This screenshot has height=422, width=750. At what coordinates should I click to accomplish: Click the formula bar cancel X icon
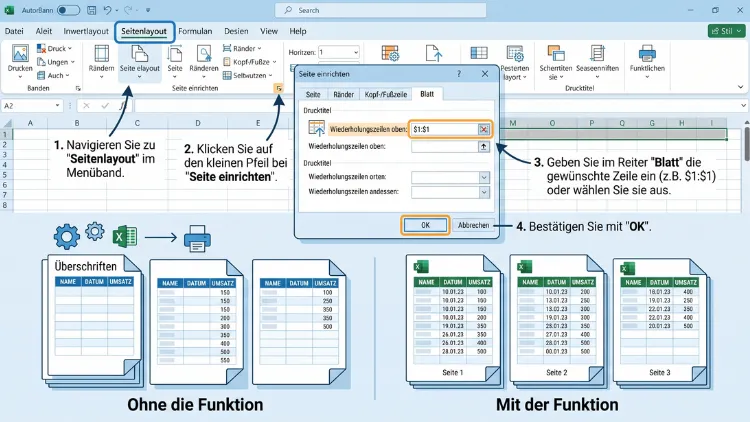click(86, 106)
